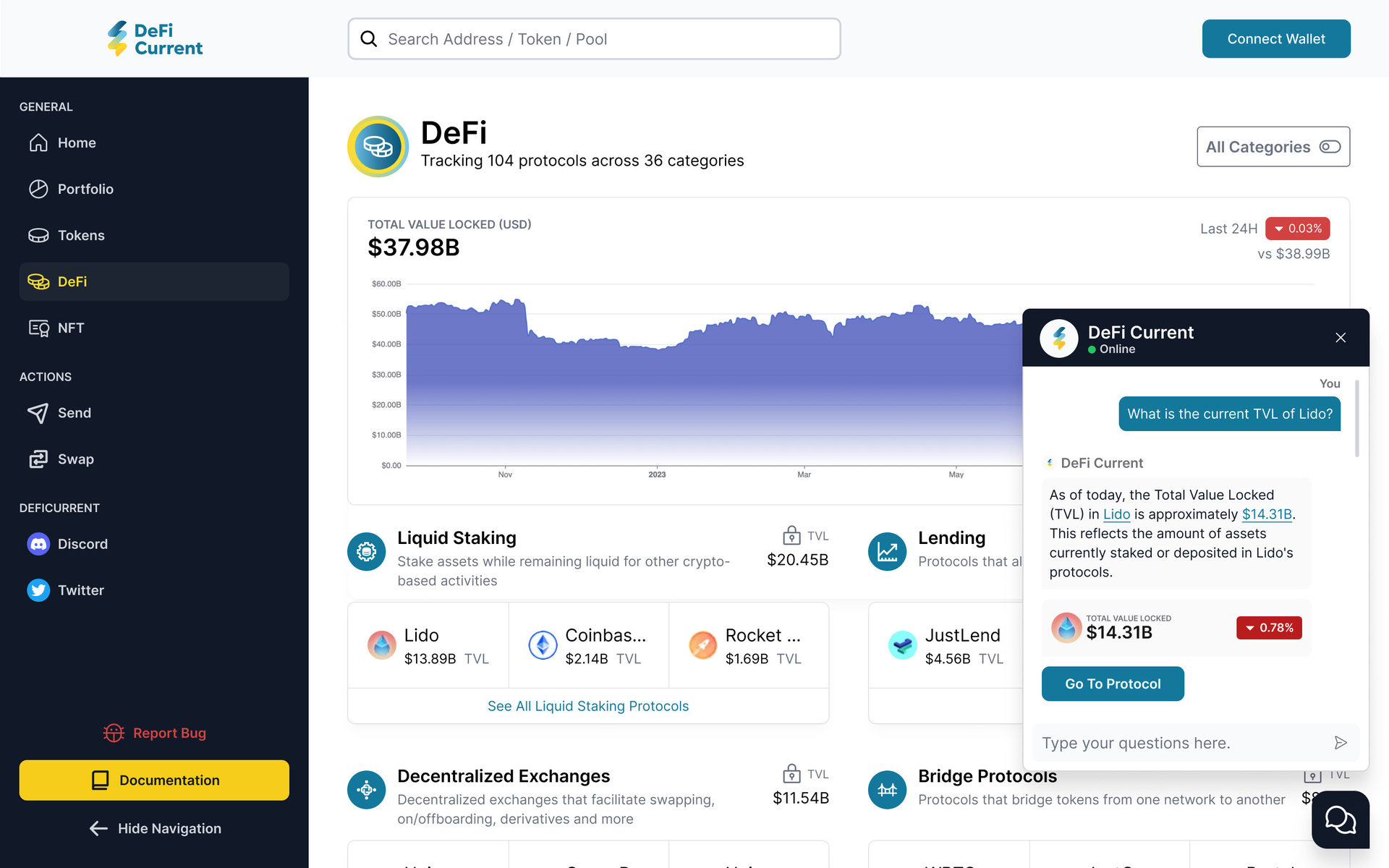Click the Liquid Staking category icon
This screenshot has width=1389, height=868.
[x=366, y=552]
